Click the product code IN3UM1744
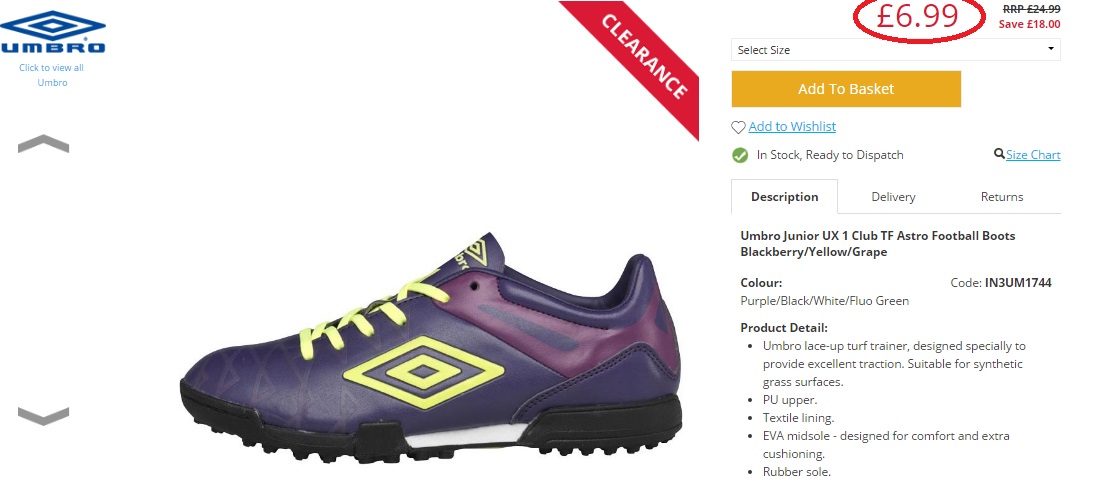Viewport: 1093px width, 493px height. (x=1018, y=283)
